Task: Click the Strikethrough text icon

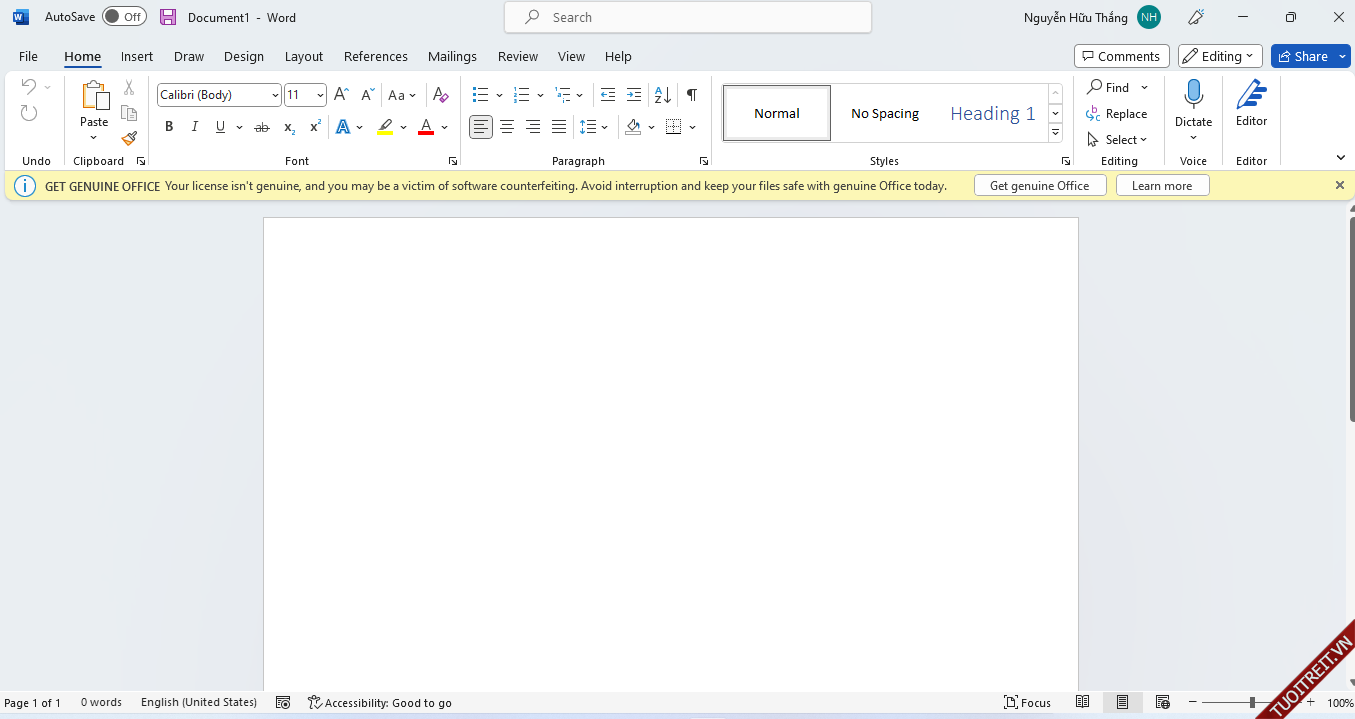Action: (x=262, y=127)
